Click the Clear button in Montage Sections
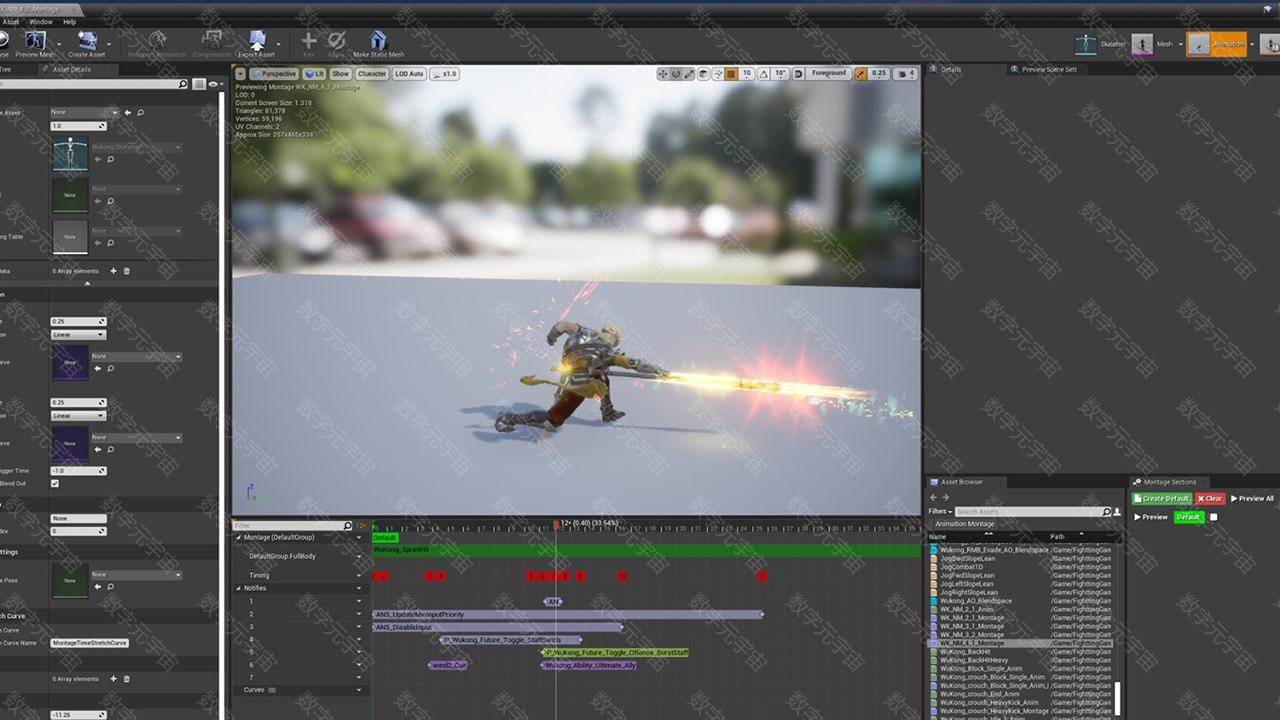The width and height of the screenshot is (1280, 720). [1210, 498]
